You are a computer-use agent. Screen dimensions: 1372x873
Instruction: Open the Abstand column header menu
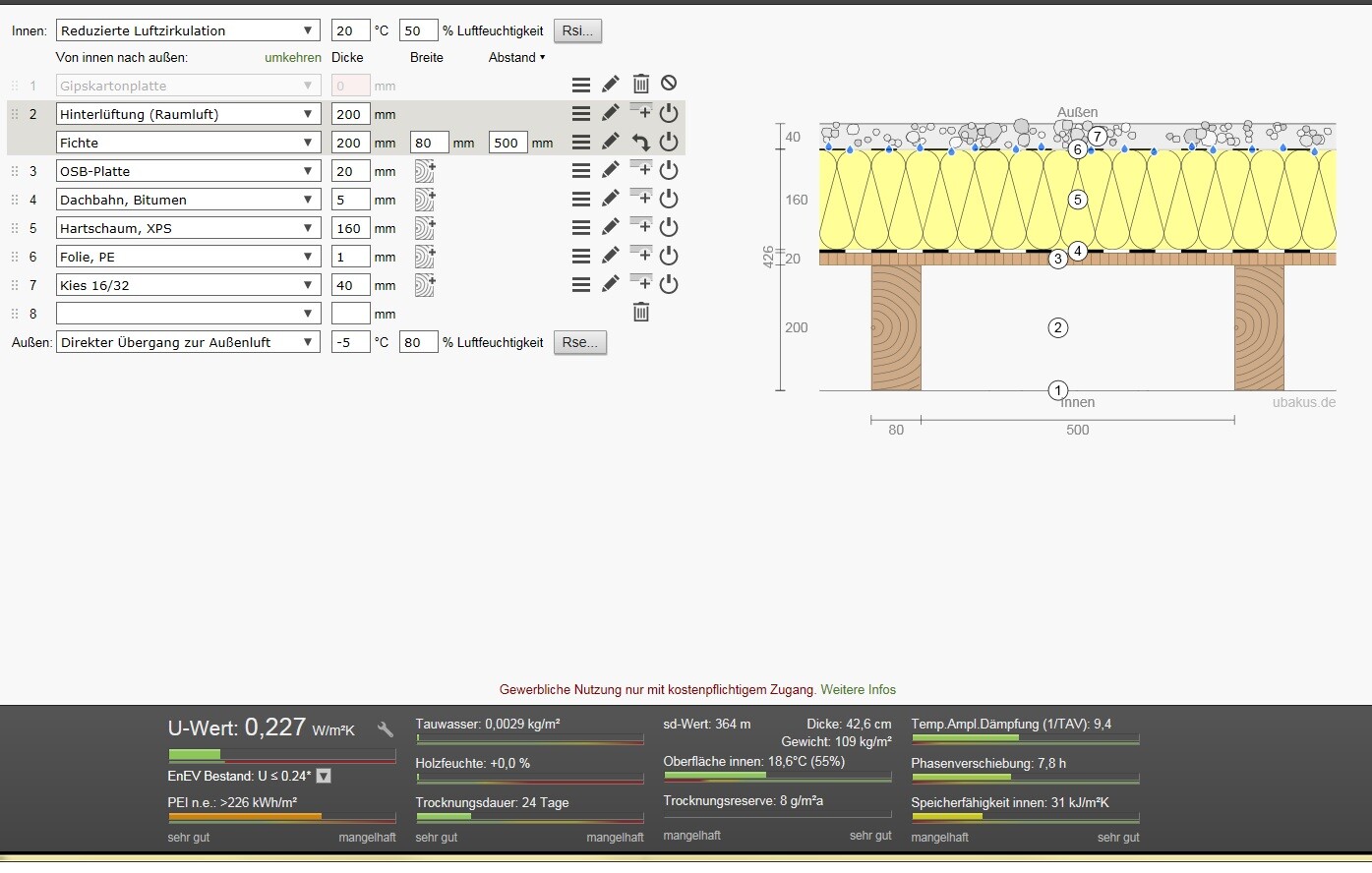[516, 57]
